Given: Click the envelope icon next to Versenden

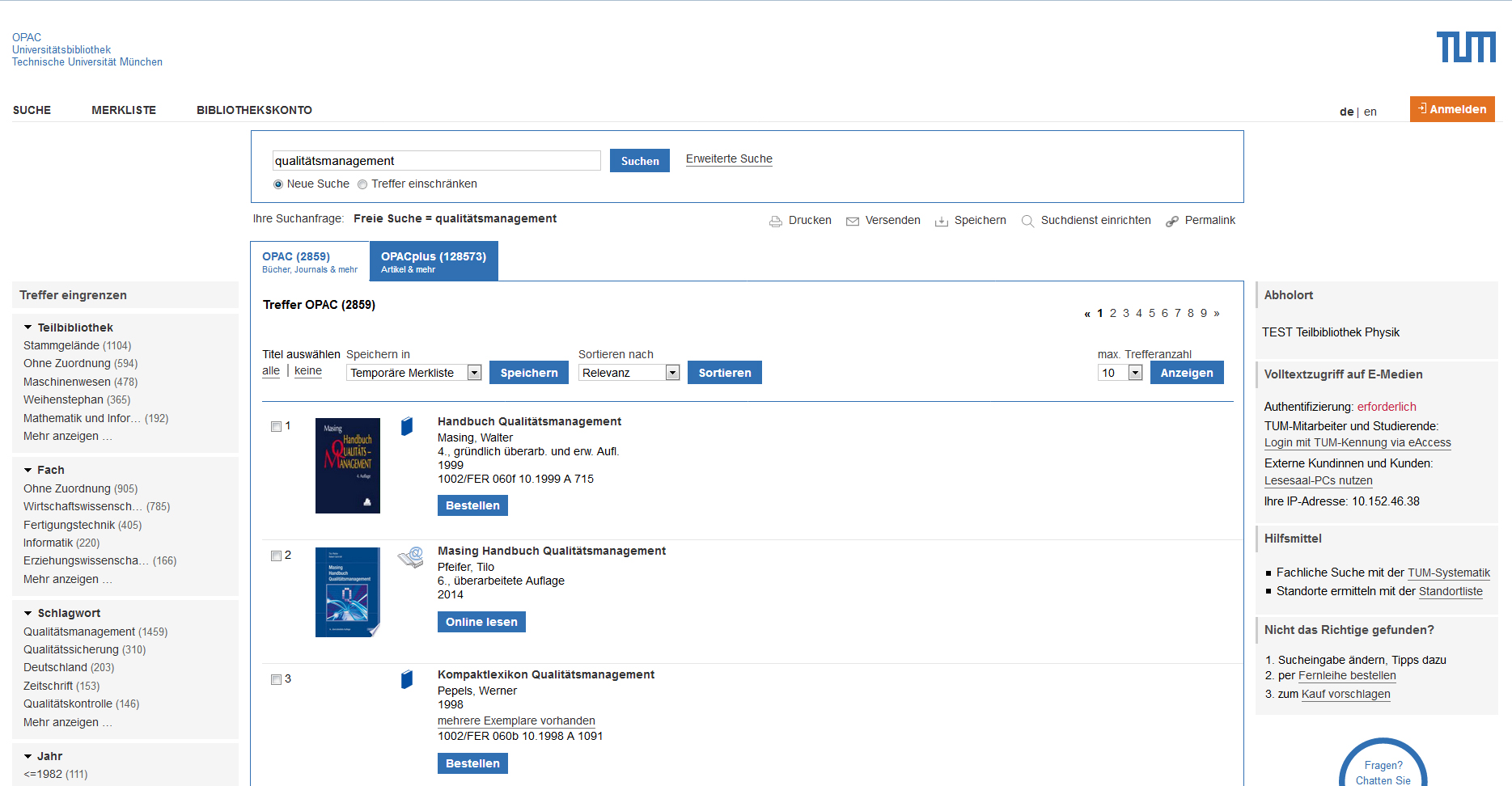Looking at the screenshot, I should [853, 221].
